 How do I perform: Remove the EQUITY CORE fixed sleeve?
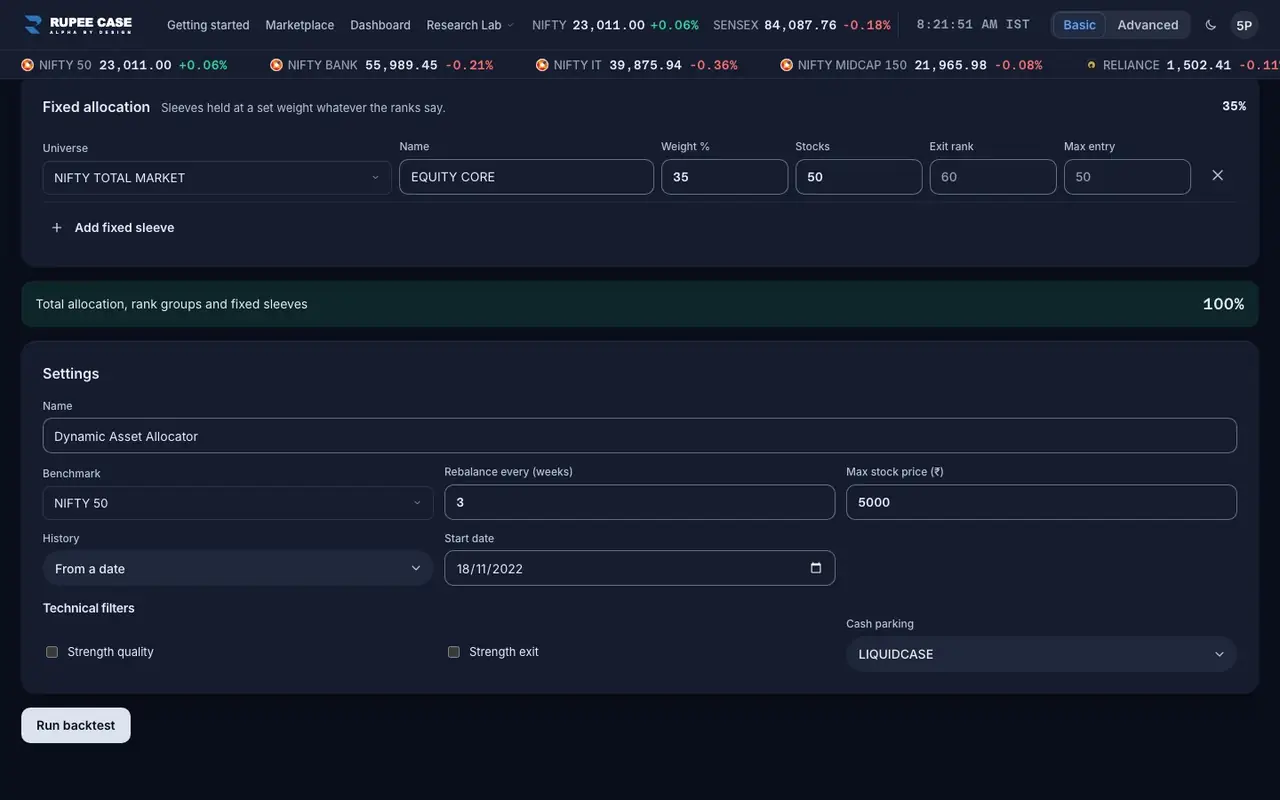(x=1217, y=175)
